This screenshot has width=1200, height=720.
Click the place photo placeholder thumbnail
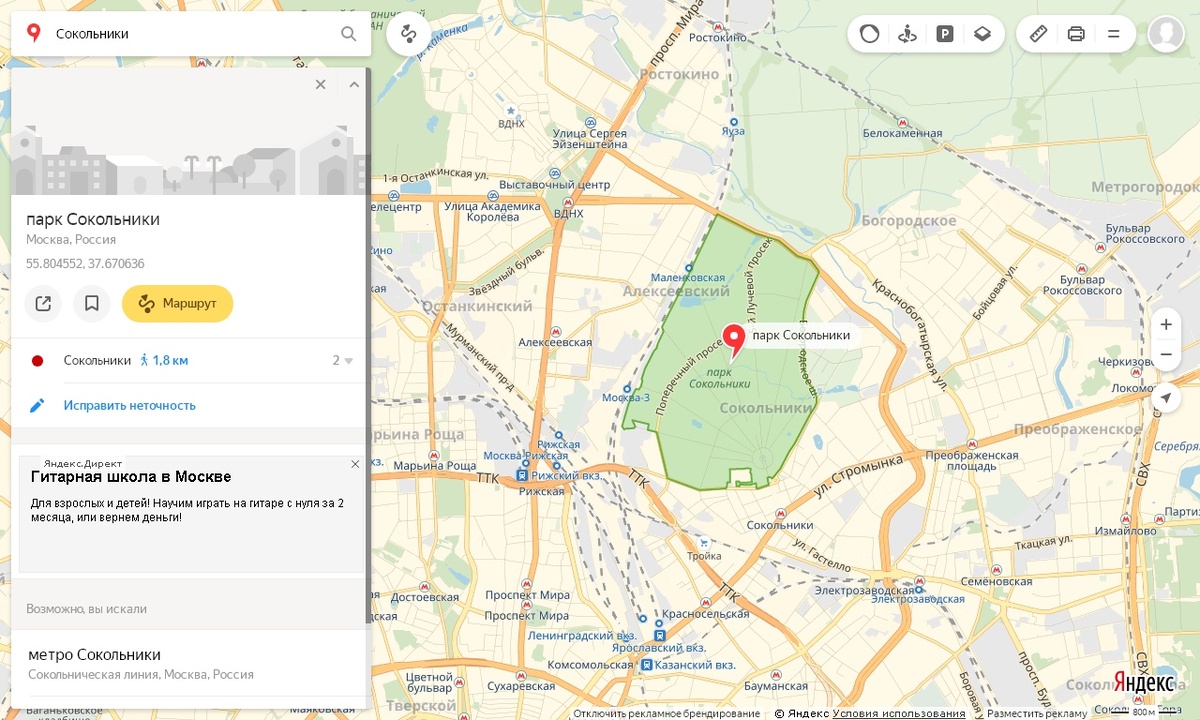point(190,132)
